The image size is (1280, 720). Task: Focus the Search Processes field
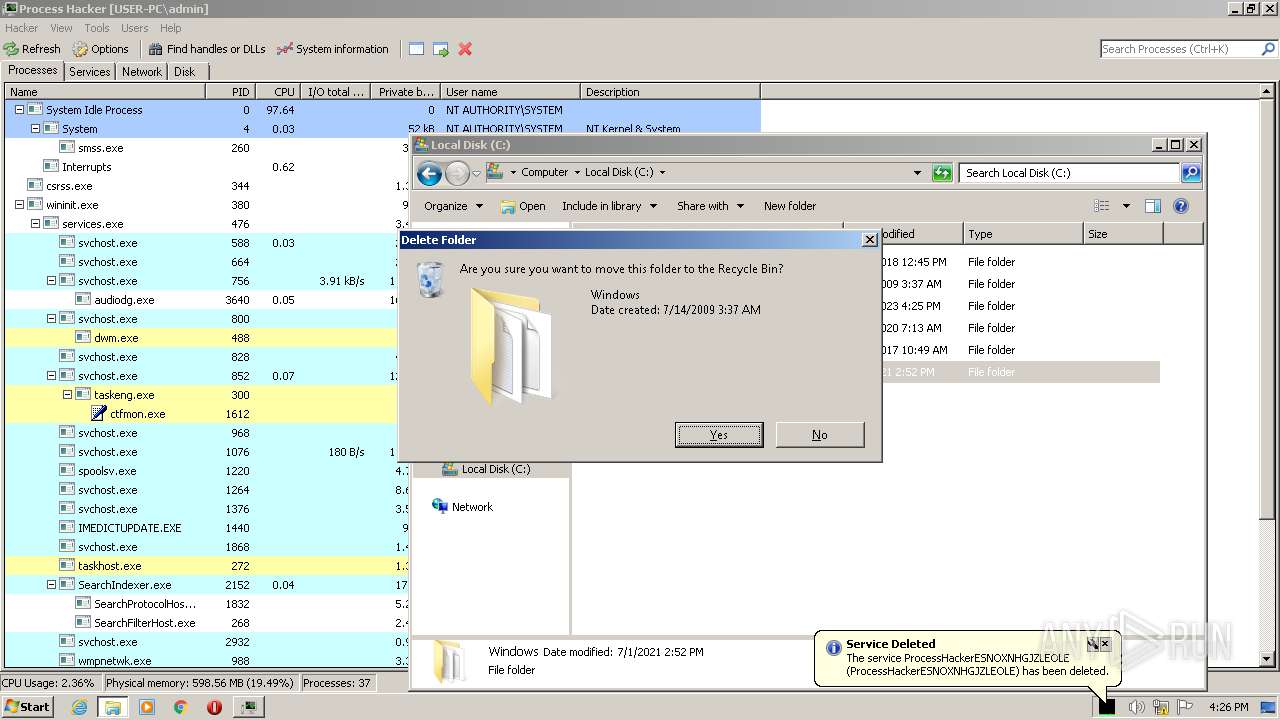pyautogui.click(x=1179, y=49)
